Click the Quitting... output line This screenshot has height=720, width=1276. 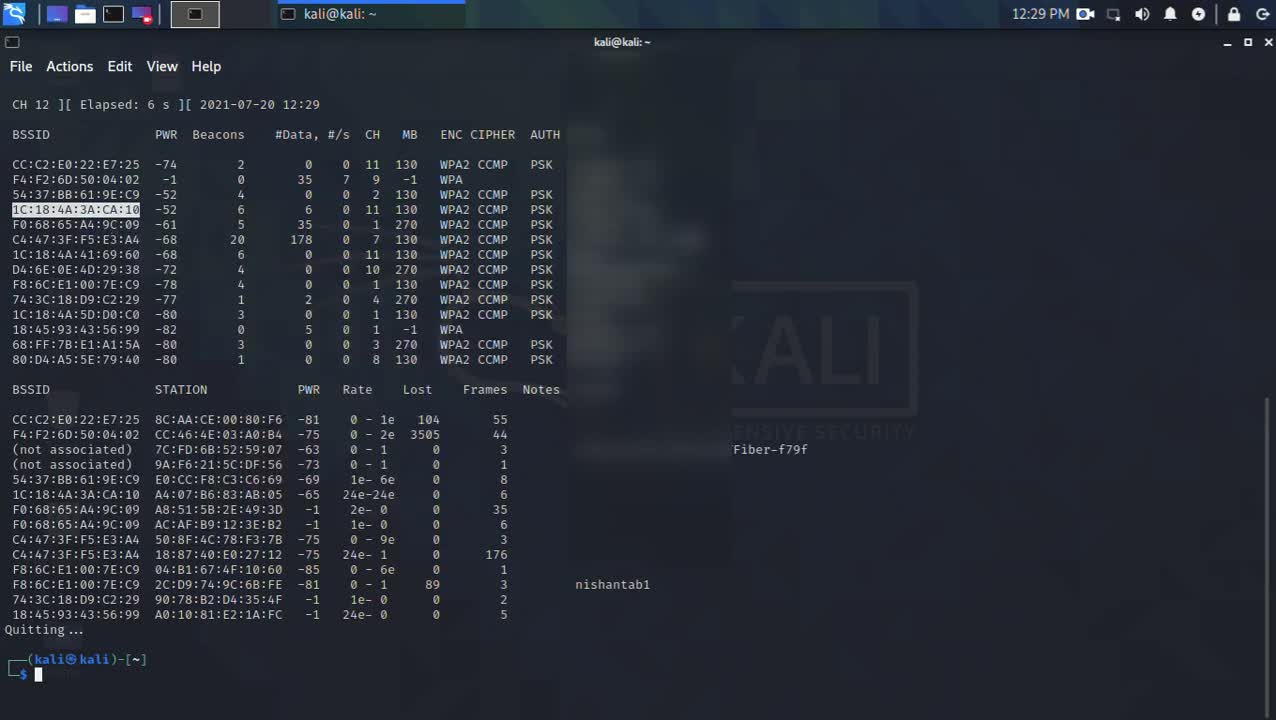pos(44,630)
